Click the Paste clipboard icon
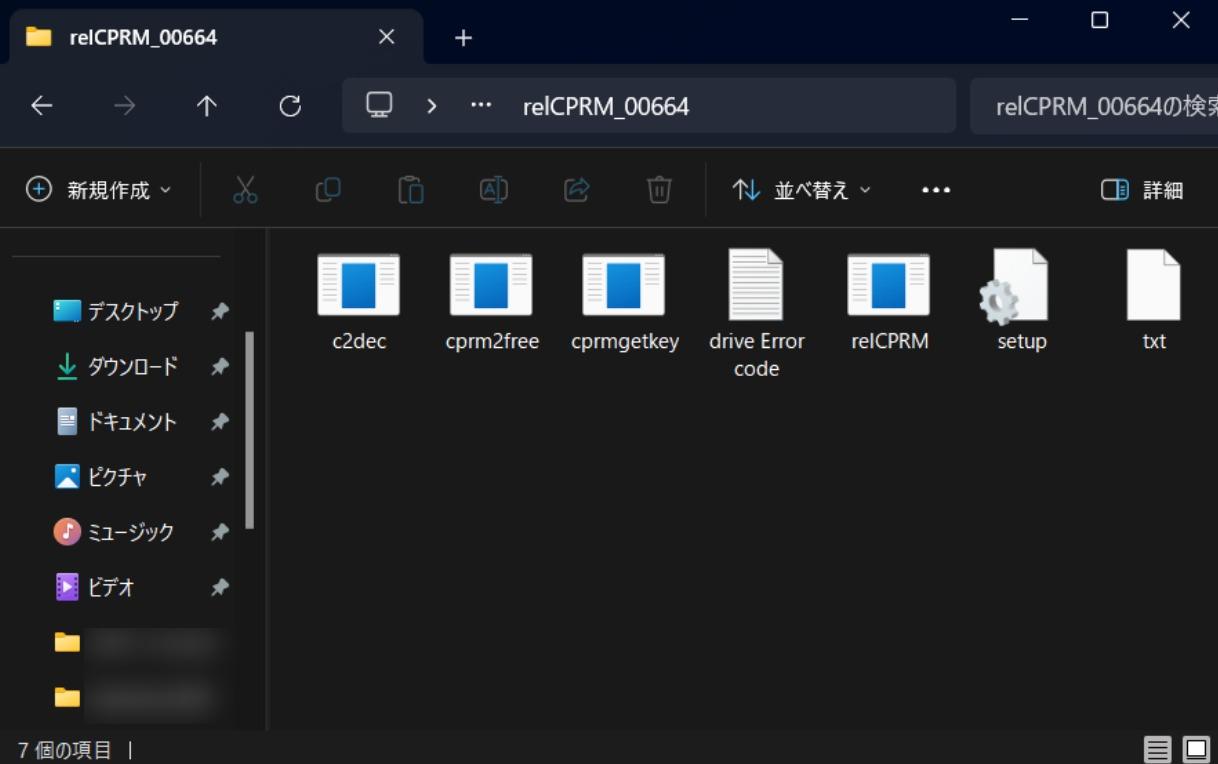The image size is (1218, 764). tap(411, 190)
